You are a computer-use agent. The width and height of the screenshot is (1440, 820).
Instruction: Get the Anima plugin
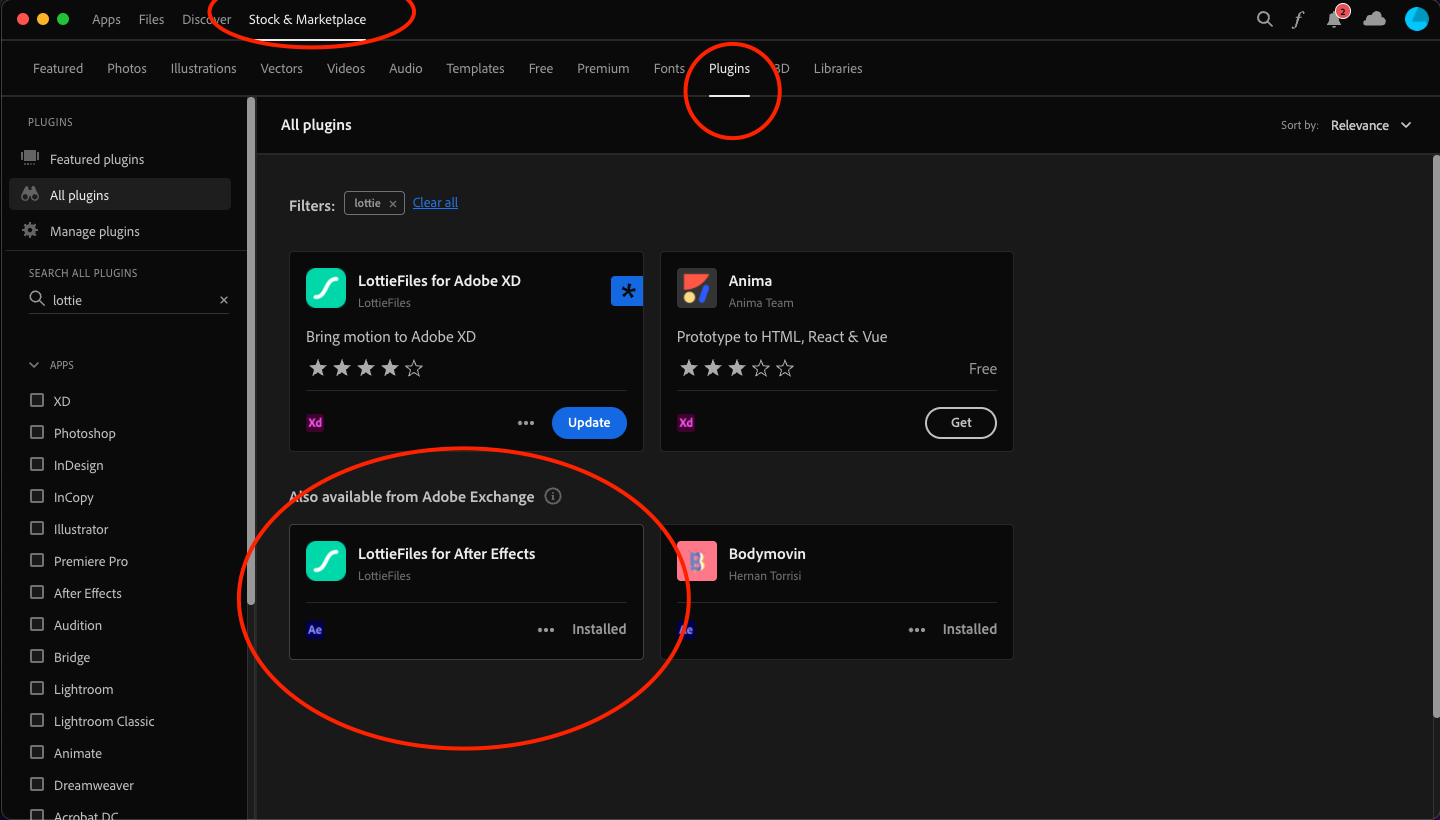961,422
